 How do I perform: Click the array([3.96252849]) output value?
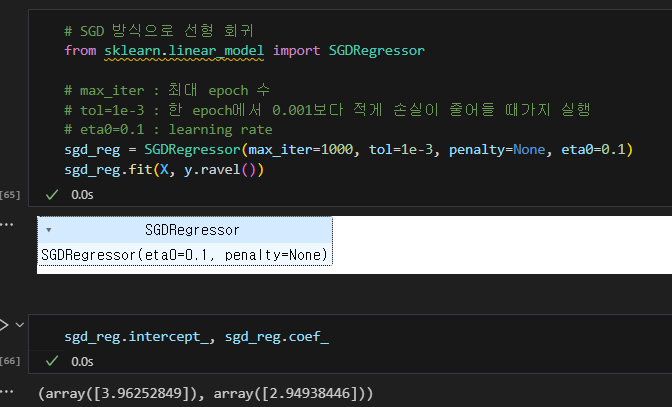coord(122,393)
